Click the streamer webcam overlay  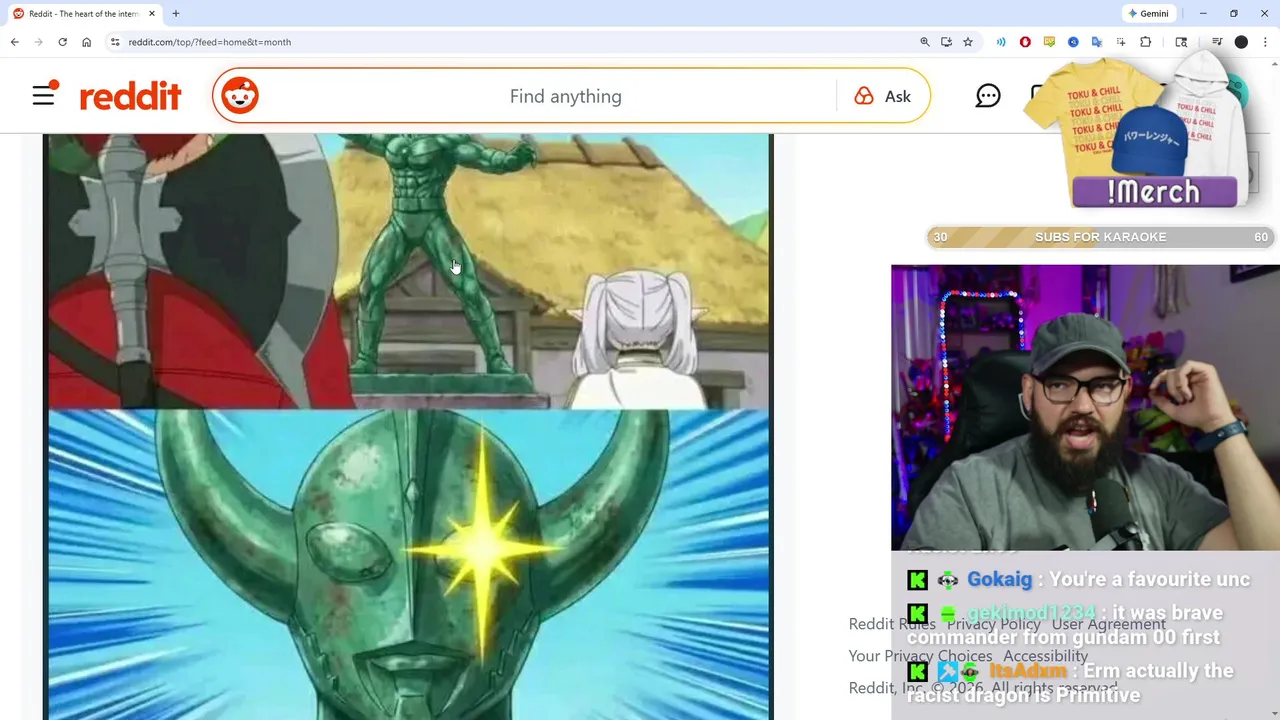click(1085, 407)
